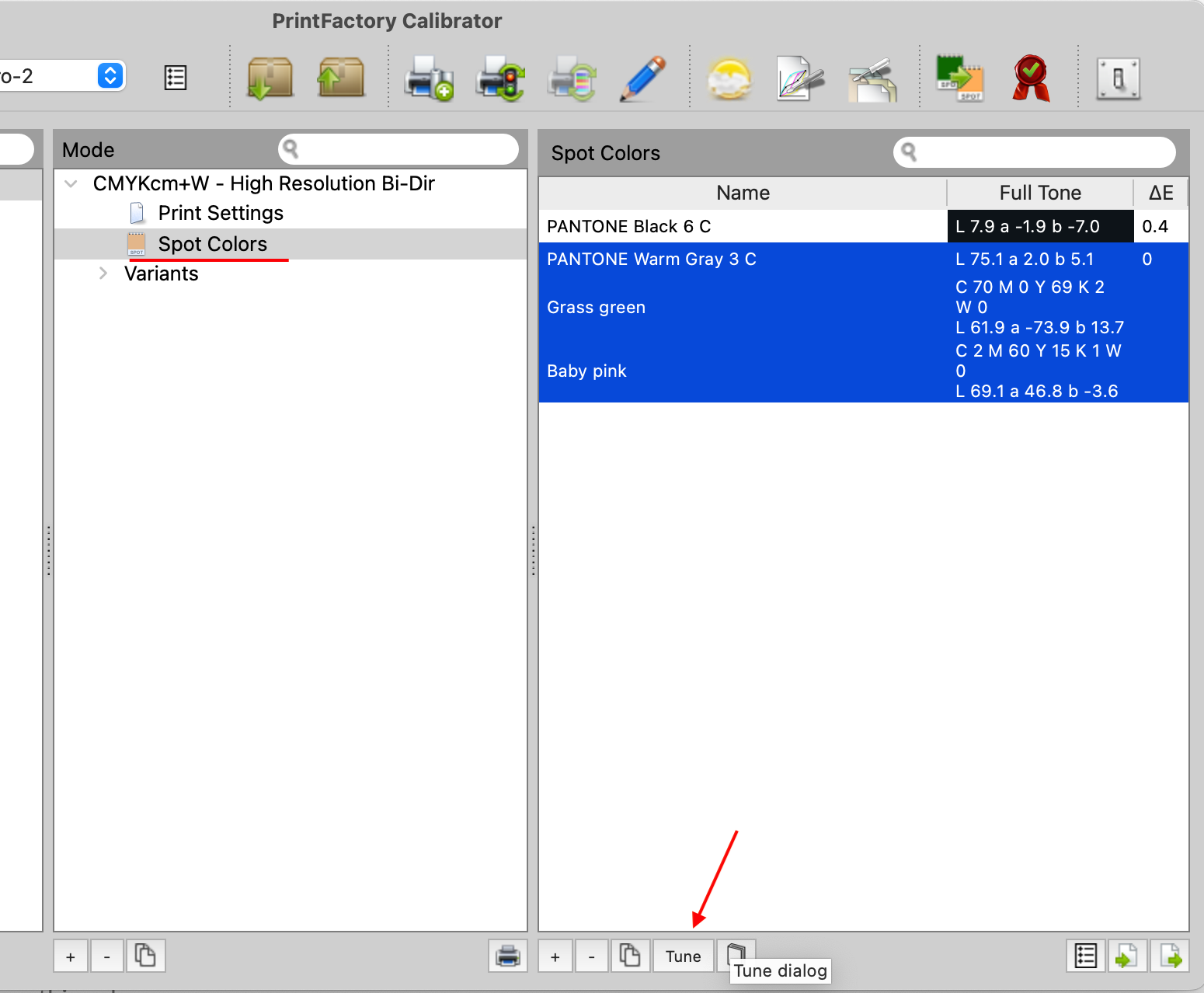The width and height of the screenshot is (1204, 993).
Task: Duplicate the selected mode
Action: tap(145, 956)
